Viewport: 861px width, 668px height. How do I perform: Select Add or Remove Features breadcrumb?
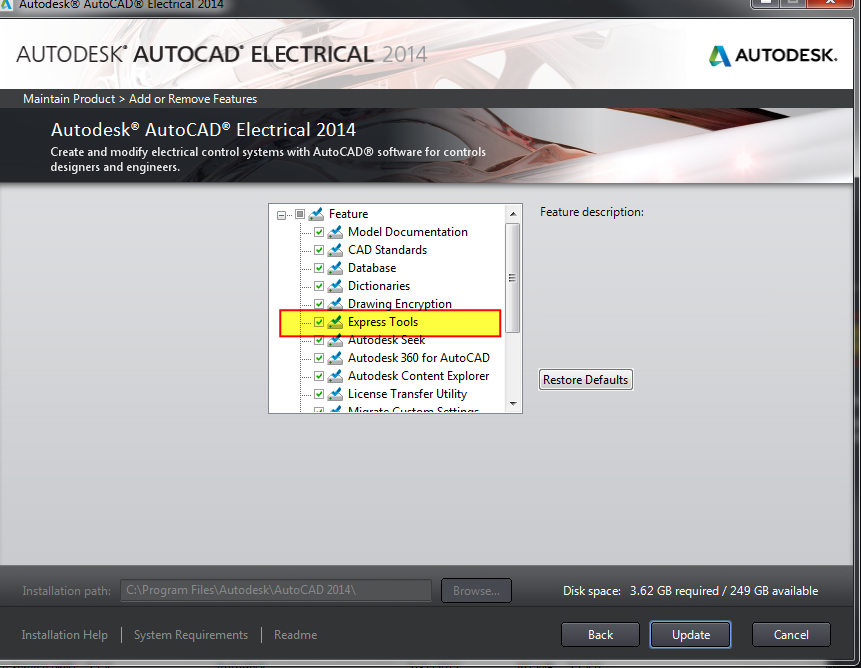coord(193,98)
